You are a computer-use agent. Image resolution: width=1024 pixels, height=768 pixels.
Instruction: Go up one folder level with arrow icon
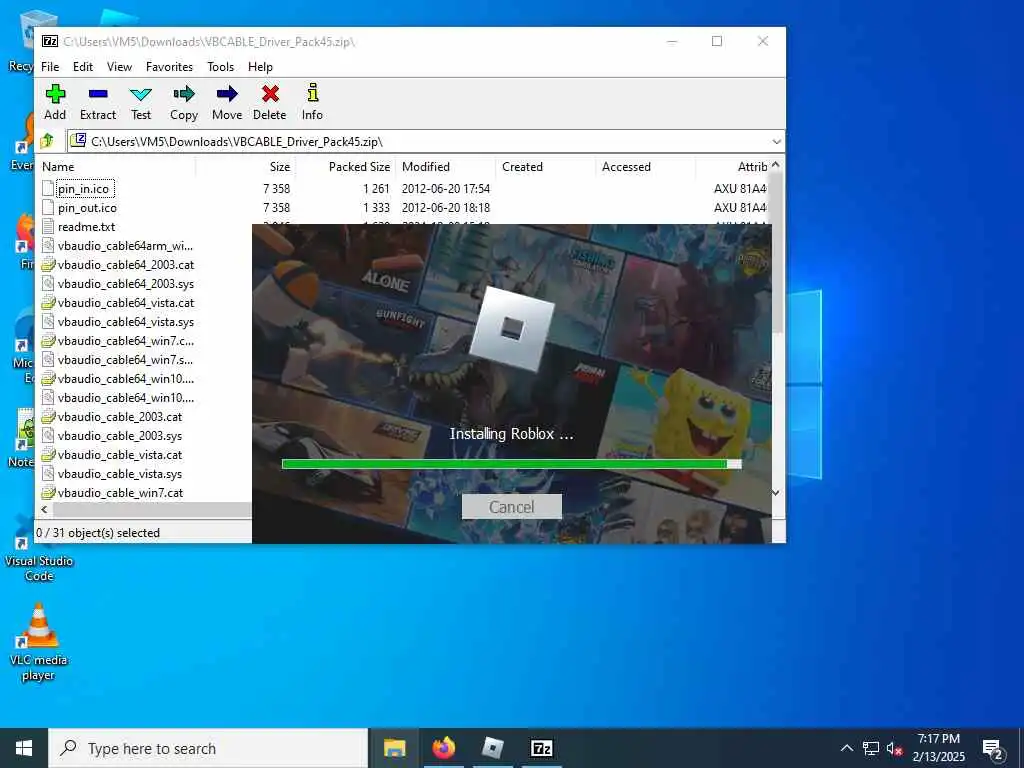click(x=48, y=141)
